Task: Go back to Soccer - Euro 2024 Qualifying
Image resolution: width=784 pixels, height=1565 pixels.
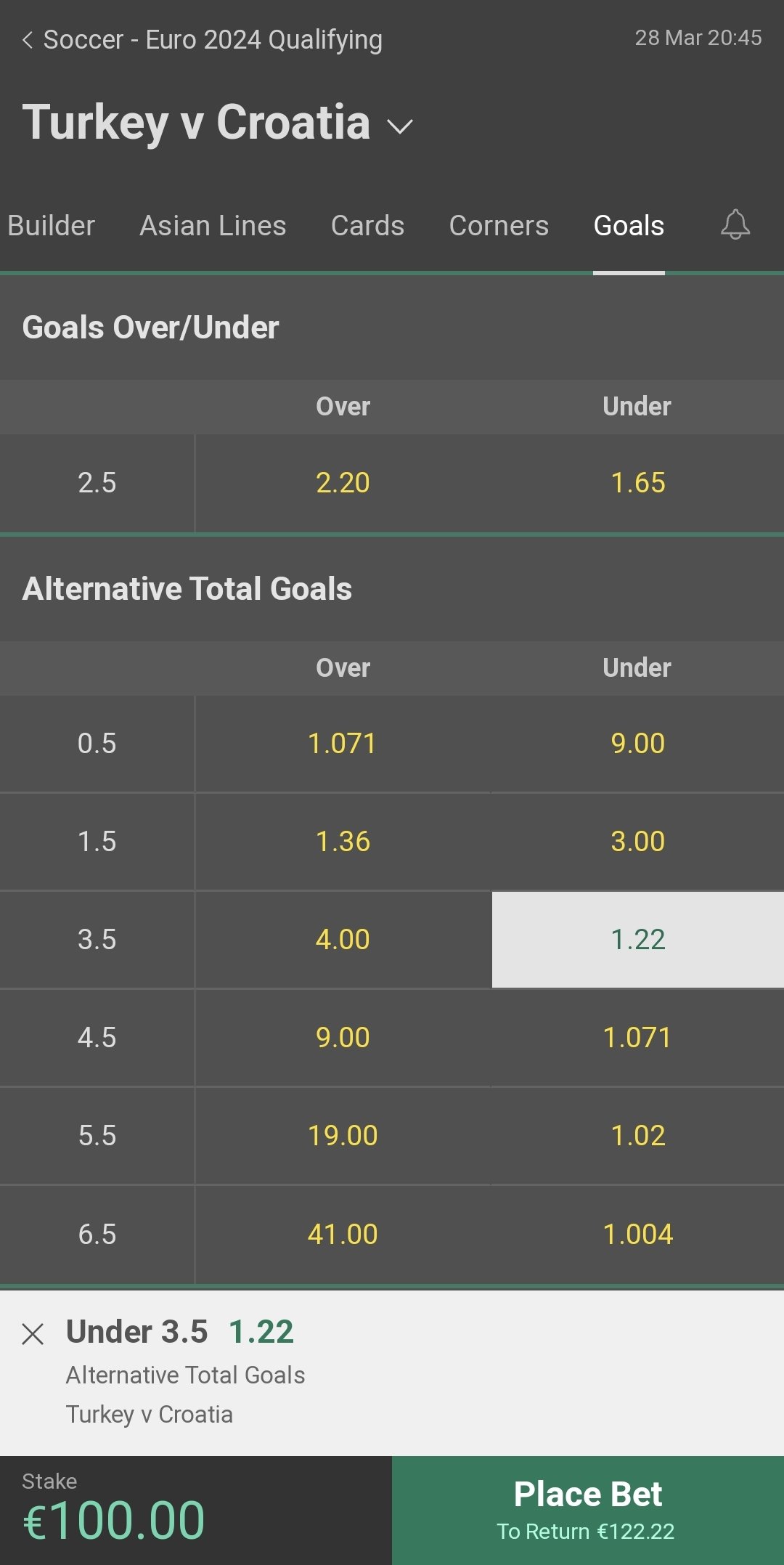Action: click(x=213, y=40)
